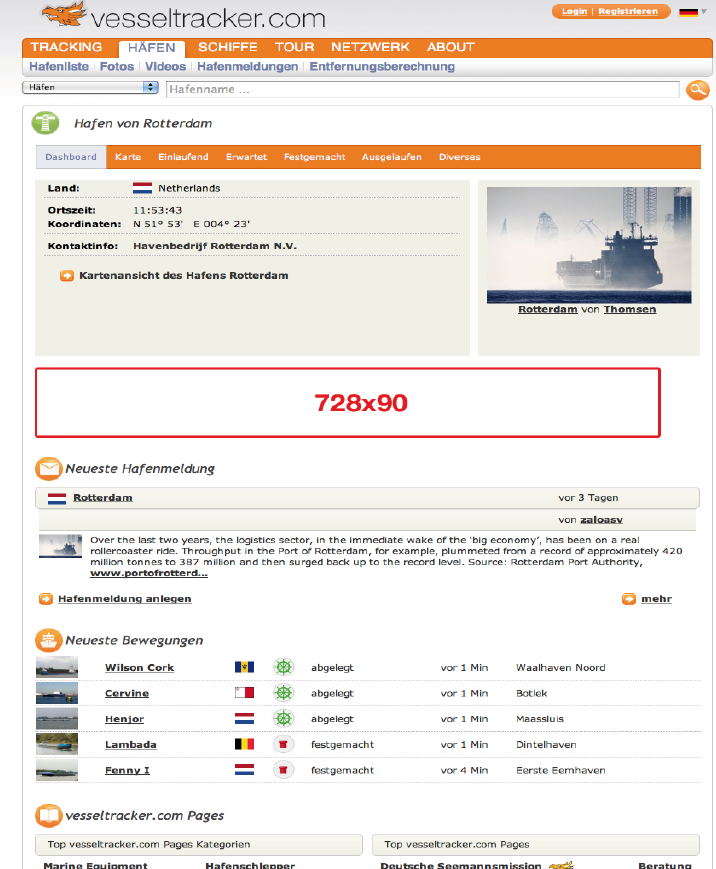Open the Henjor vessel link
The width and height of the screenshot is (716, 869).
[x=125, y=719]
